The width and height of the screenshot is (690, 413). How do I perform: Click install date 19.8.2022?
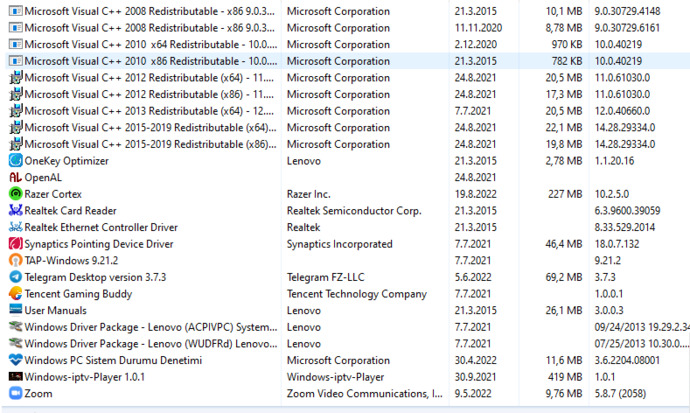476,194
